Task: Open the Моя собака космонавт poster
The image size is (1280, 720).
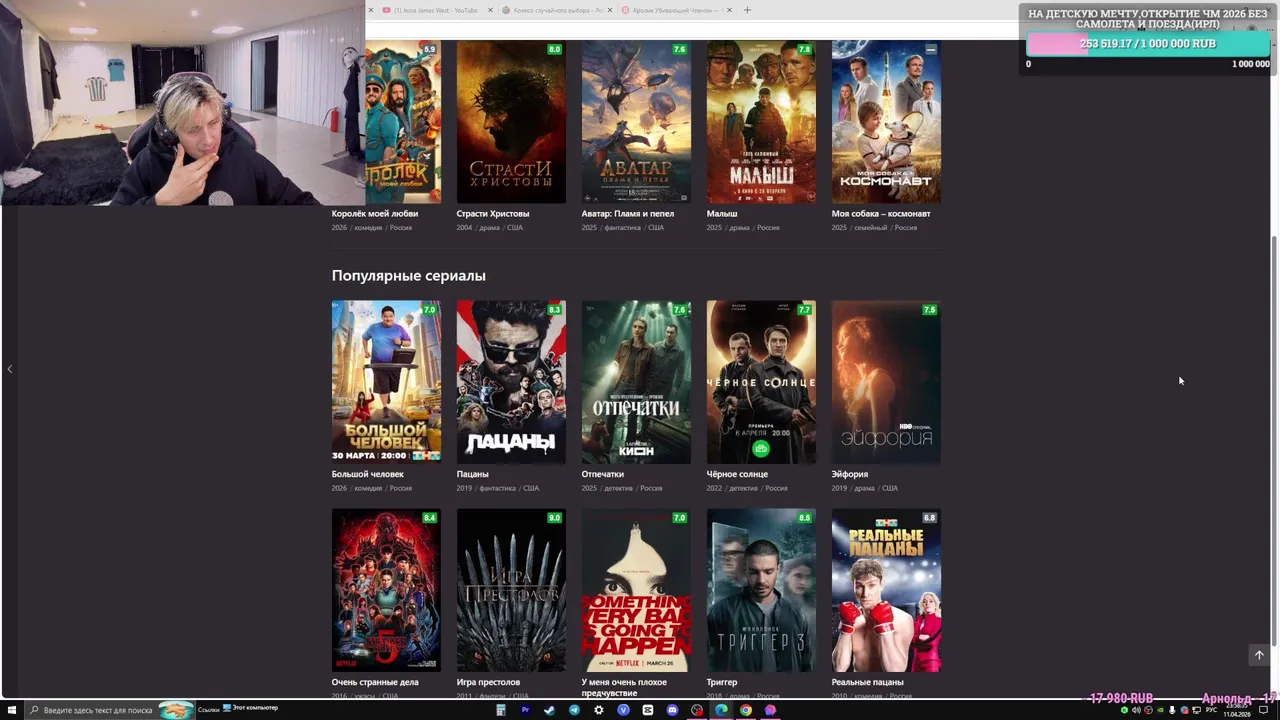Action: coord(886,122)
